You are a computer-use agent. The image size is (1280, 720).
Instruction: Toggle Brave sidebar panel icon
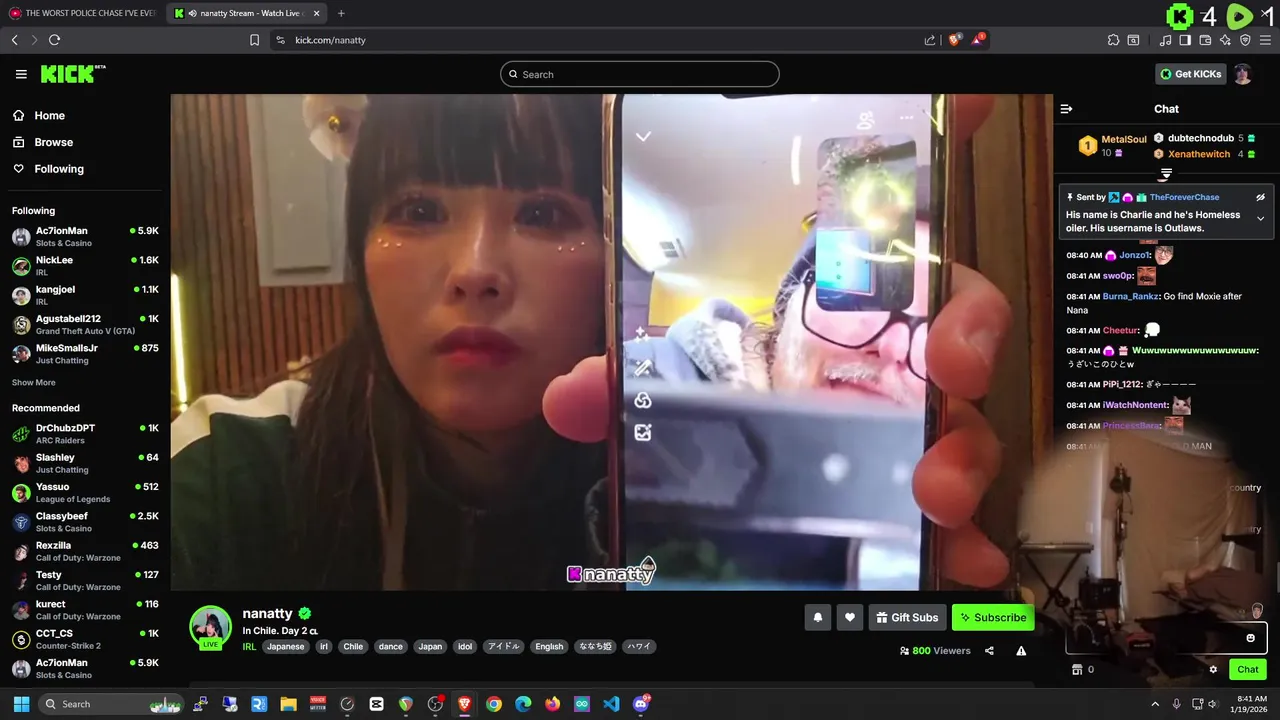click(1185, 40)
